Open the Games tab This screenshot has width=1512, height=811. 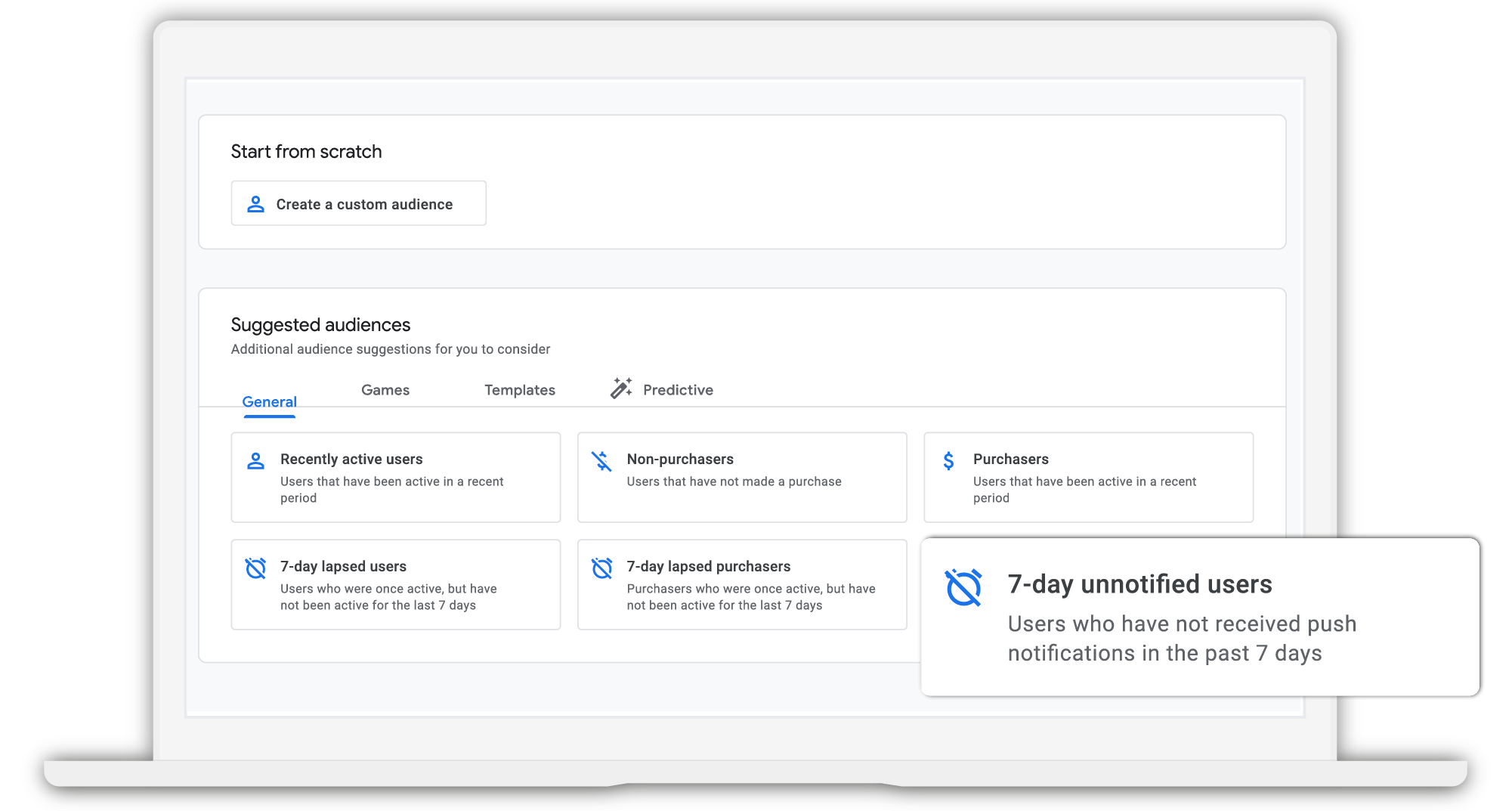click(x=385, y=390)
